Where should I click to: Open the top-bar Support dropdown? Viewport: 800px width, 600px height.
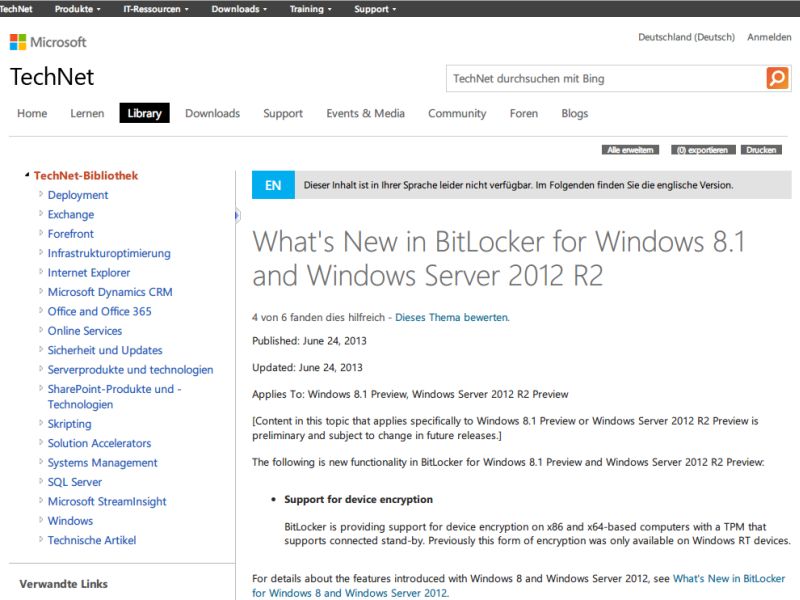pyautogui.click(x=375, y=9)
